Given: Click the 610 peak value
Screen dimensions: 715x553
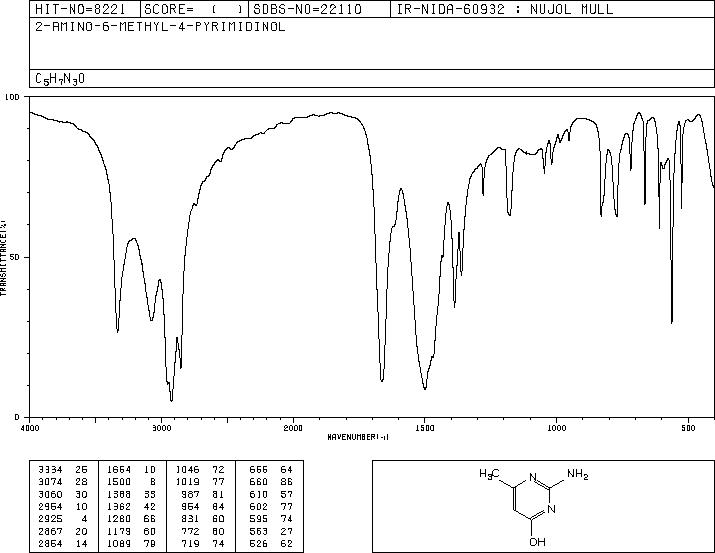Looking at the screenshot, I should click(259, 494).
